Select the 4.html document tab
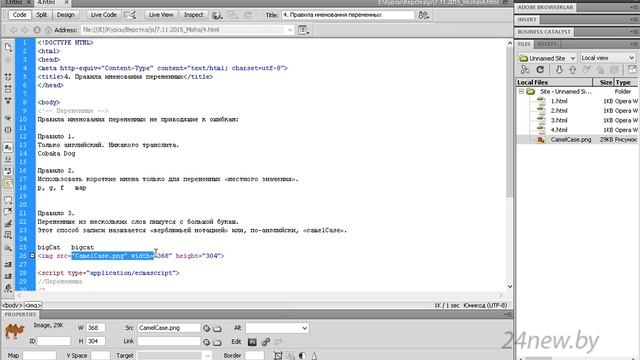This screenshot has width=640, height=360. (46, 2)
